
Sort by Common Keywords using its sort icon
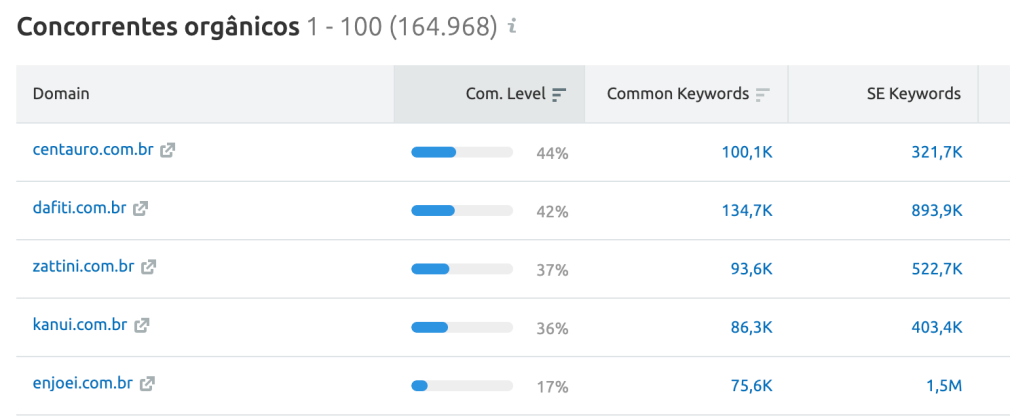coord(763,94)
